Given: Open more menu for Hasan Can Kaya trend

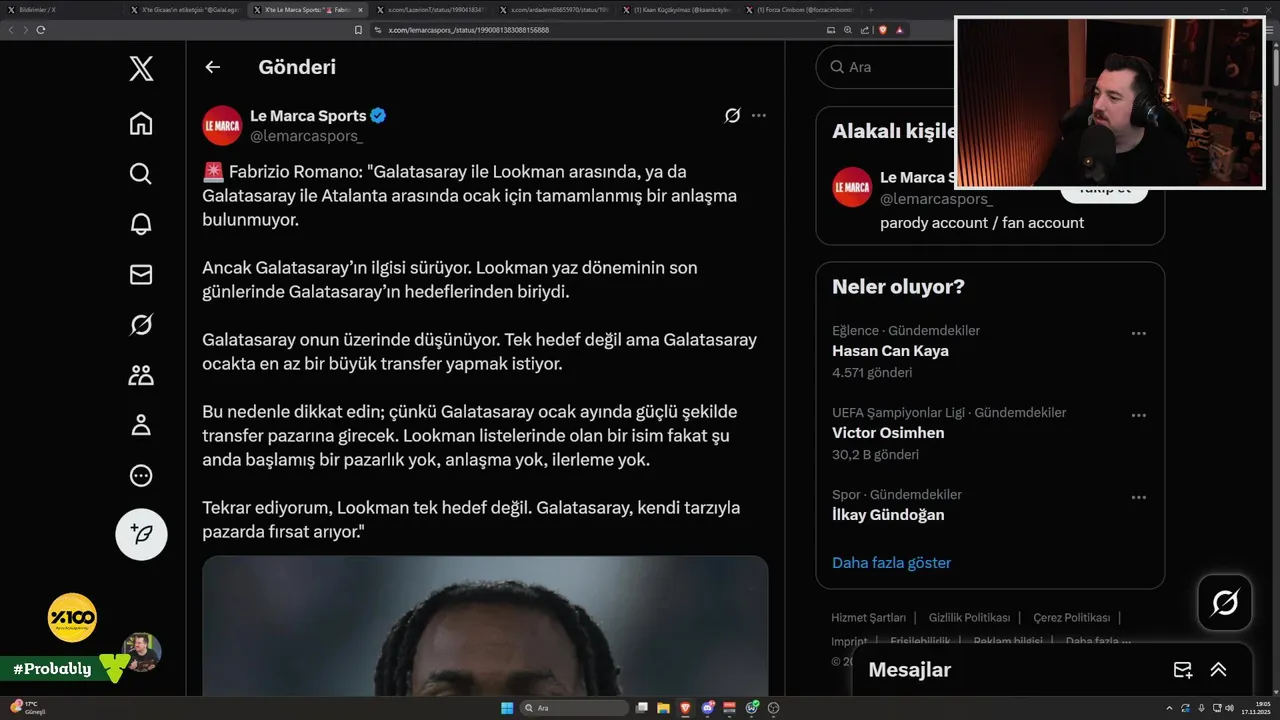Looking at the screenshot, I should [1138, 333].
